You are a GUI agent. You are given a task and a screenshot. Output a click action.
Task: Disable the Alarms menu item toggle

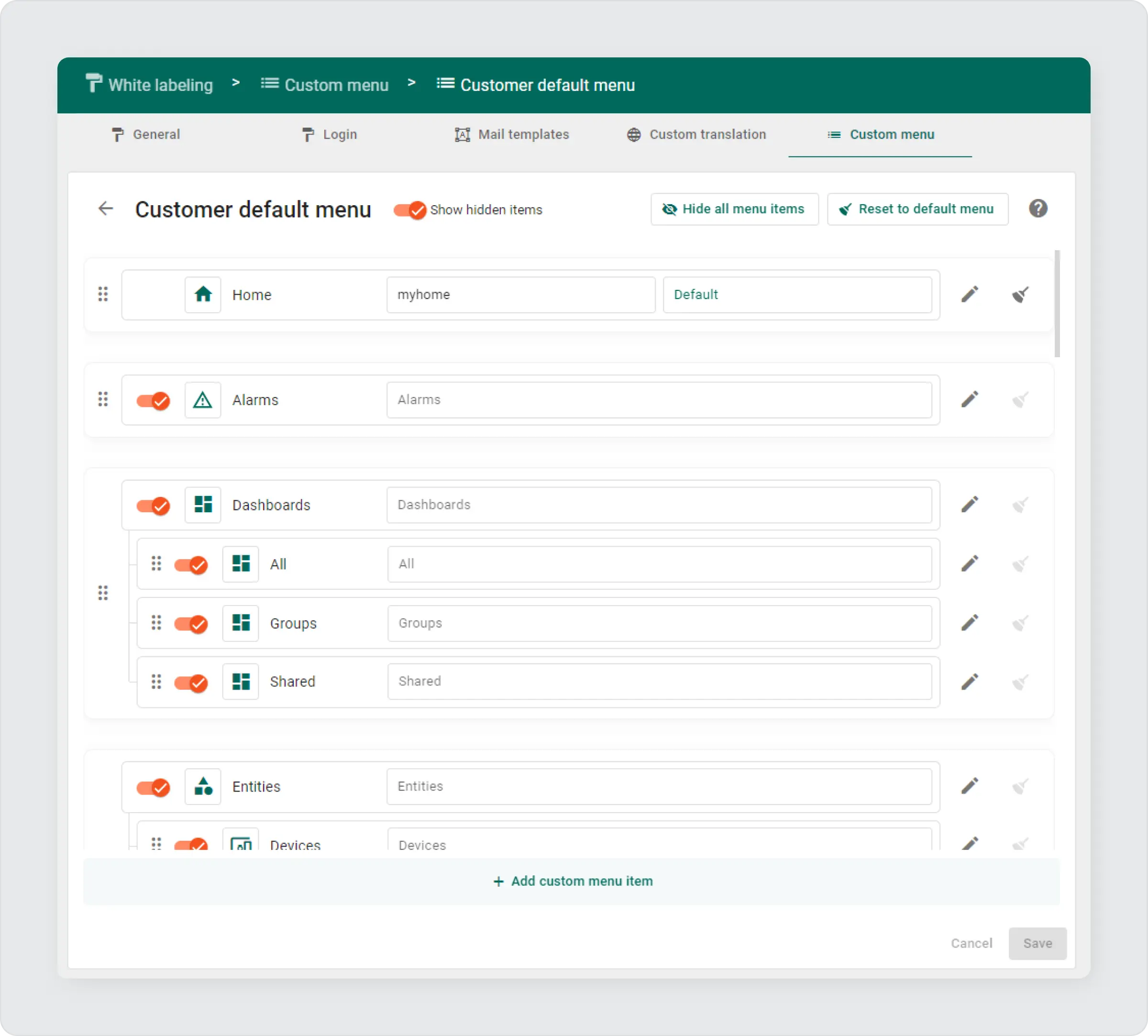pos(153,401)
